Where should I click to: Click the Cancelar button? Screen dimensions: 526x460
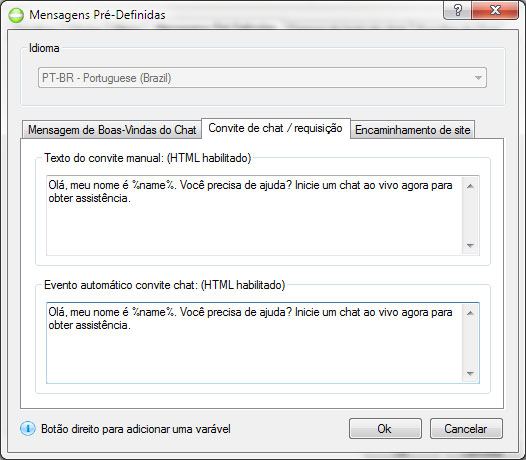[466, 428]
